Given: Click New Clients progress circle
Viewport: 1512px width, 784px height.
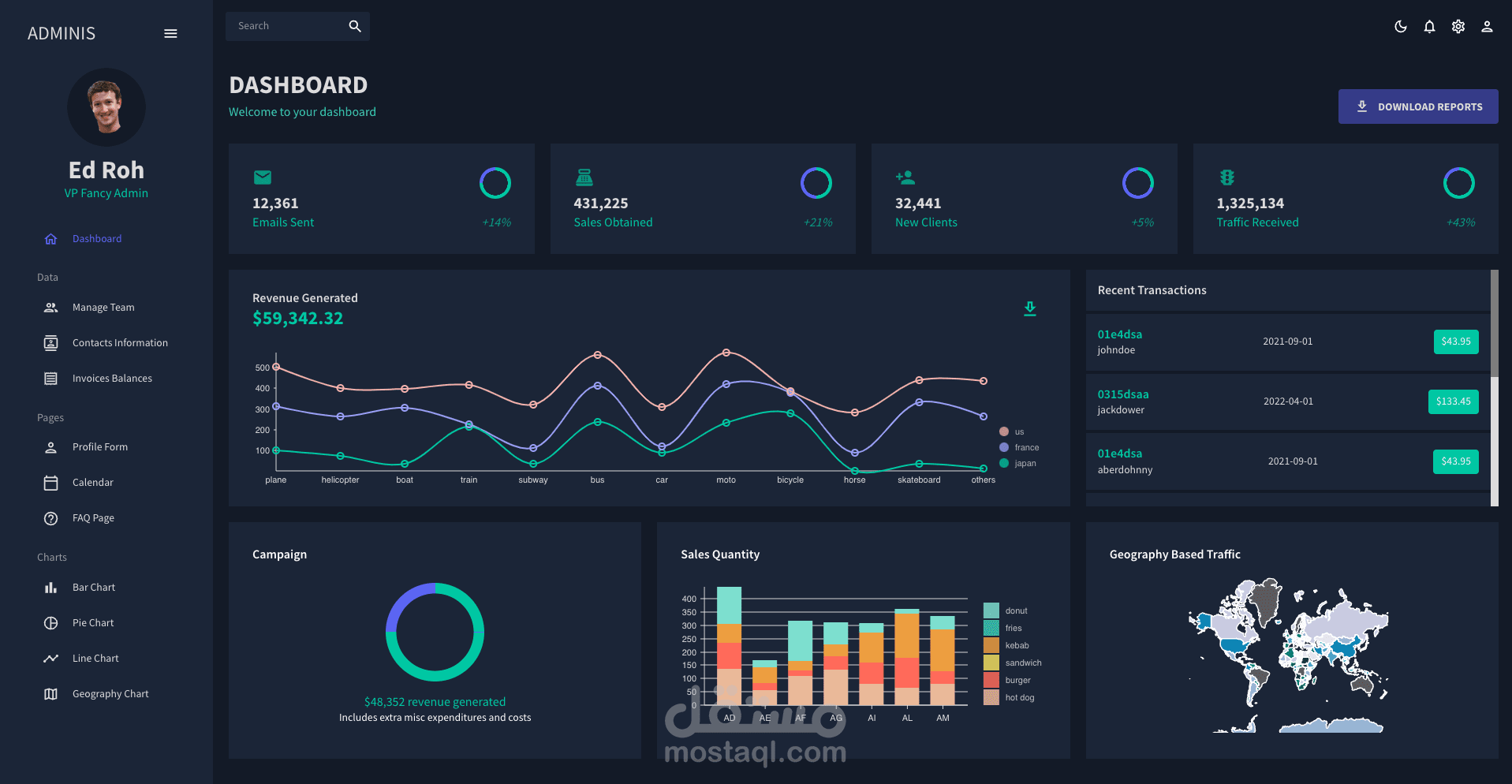Looking at the screenshot, I should pos(1138,183).
